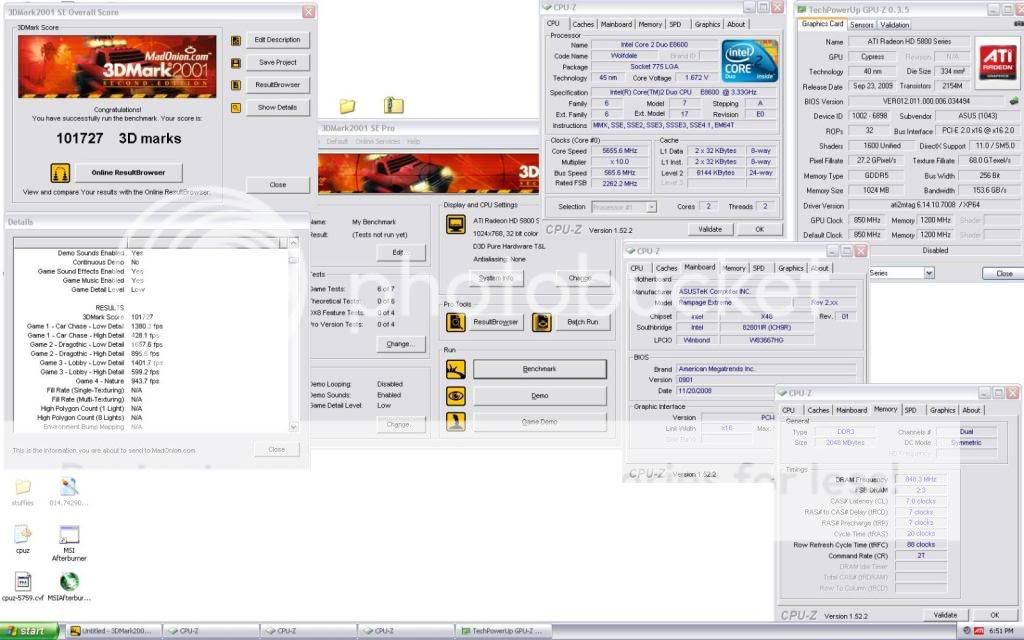The height and width of the screenshot is (640, 1024).
Task: Click the monitor icon in Display and CPU Settings
Action: pyautogui.click(x=455, y=225)
